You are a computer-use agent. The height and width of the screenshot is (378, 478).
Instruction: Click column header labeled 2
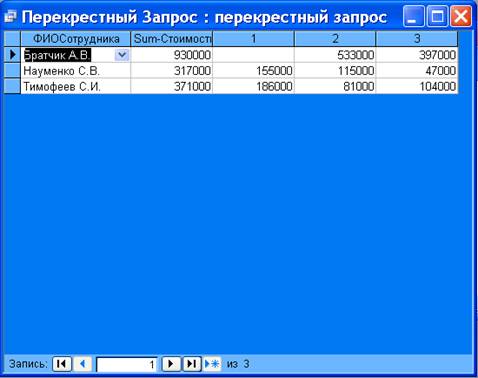[x=335, y=39]
